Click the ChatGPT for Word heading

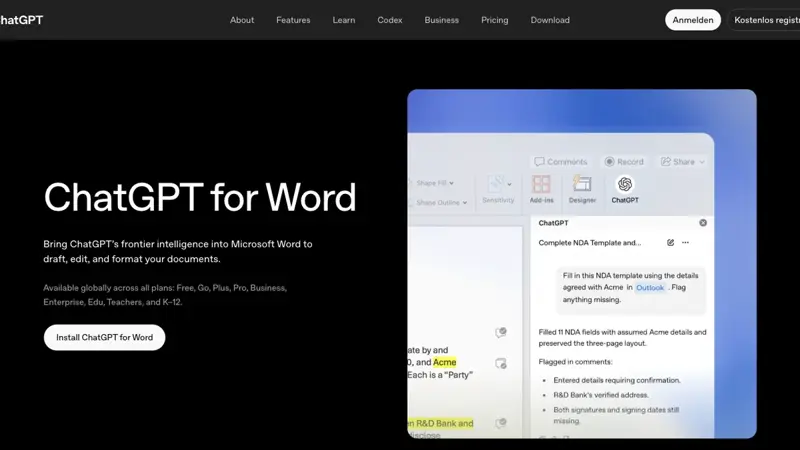(x=199, y=197)
